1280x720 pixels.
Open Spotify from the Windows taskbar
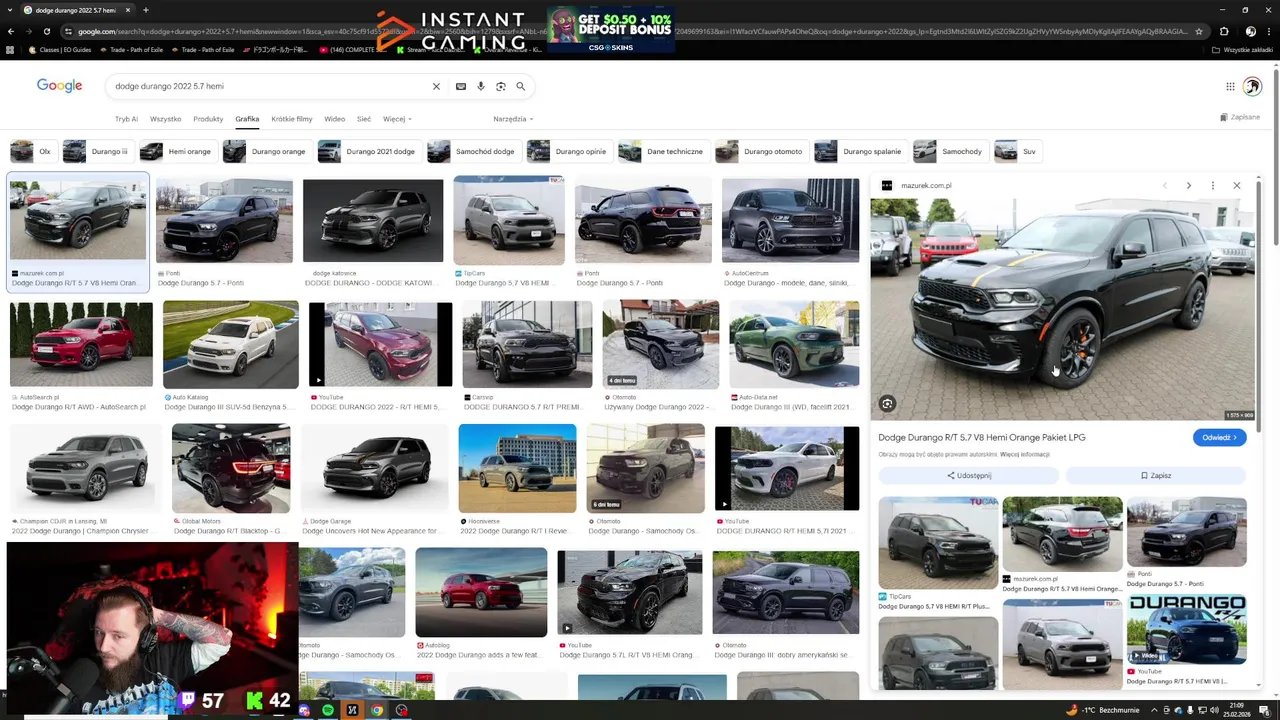(x=328, y=710)
